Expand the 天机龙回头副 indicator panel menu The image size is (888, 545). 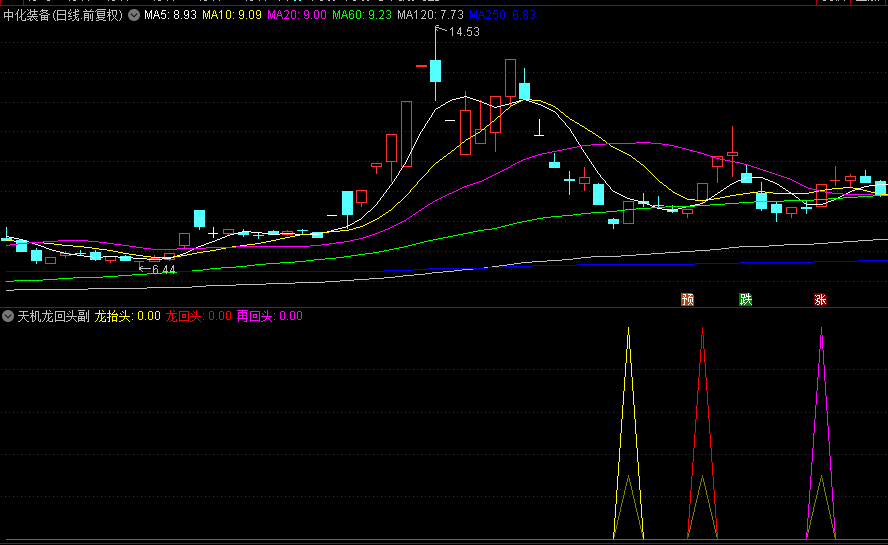pos(8,316)
